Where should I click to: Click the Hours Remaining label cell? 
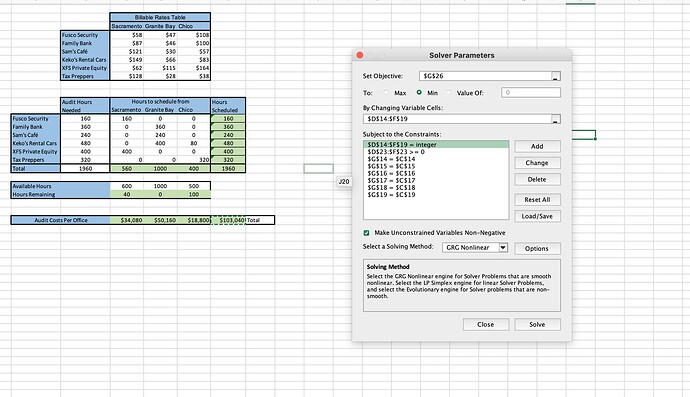(x=61, y=195)
